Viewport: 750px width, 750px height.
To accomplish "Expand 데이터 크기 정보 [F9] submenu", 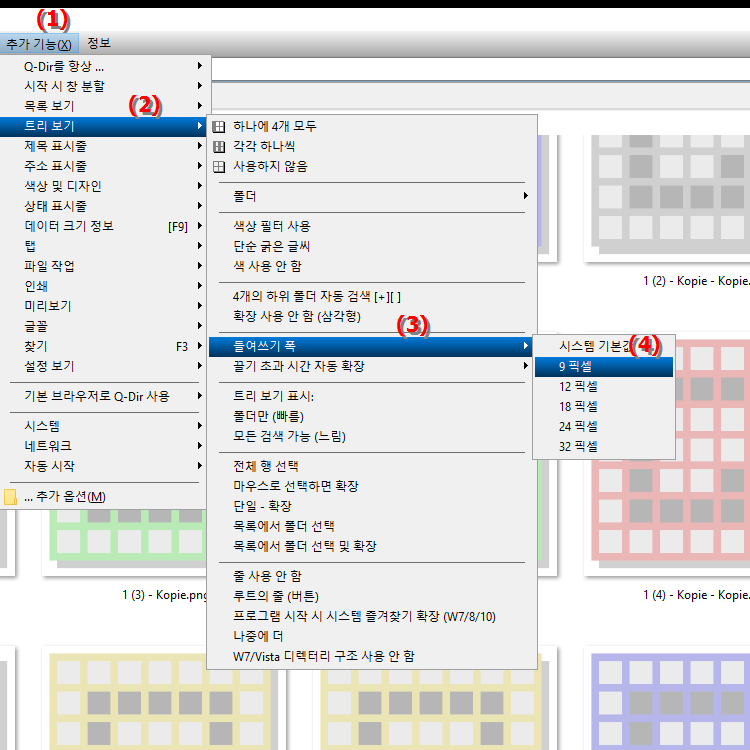I will (103, 226).
